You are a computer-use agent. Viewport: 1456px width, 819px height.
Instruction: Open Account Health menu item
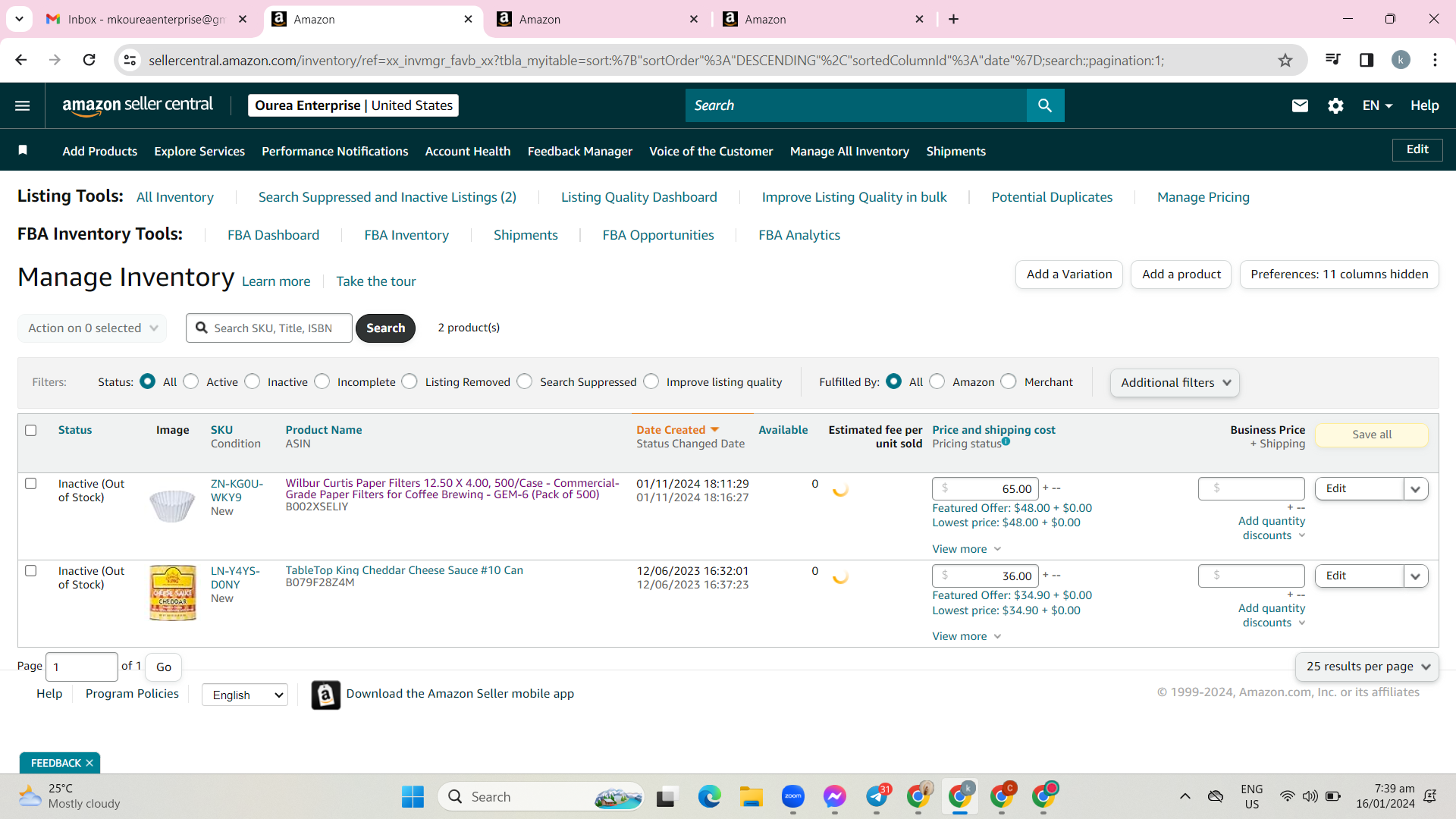pyautogui.click(x=468, y=151)
